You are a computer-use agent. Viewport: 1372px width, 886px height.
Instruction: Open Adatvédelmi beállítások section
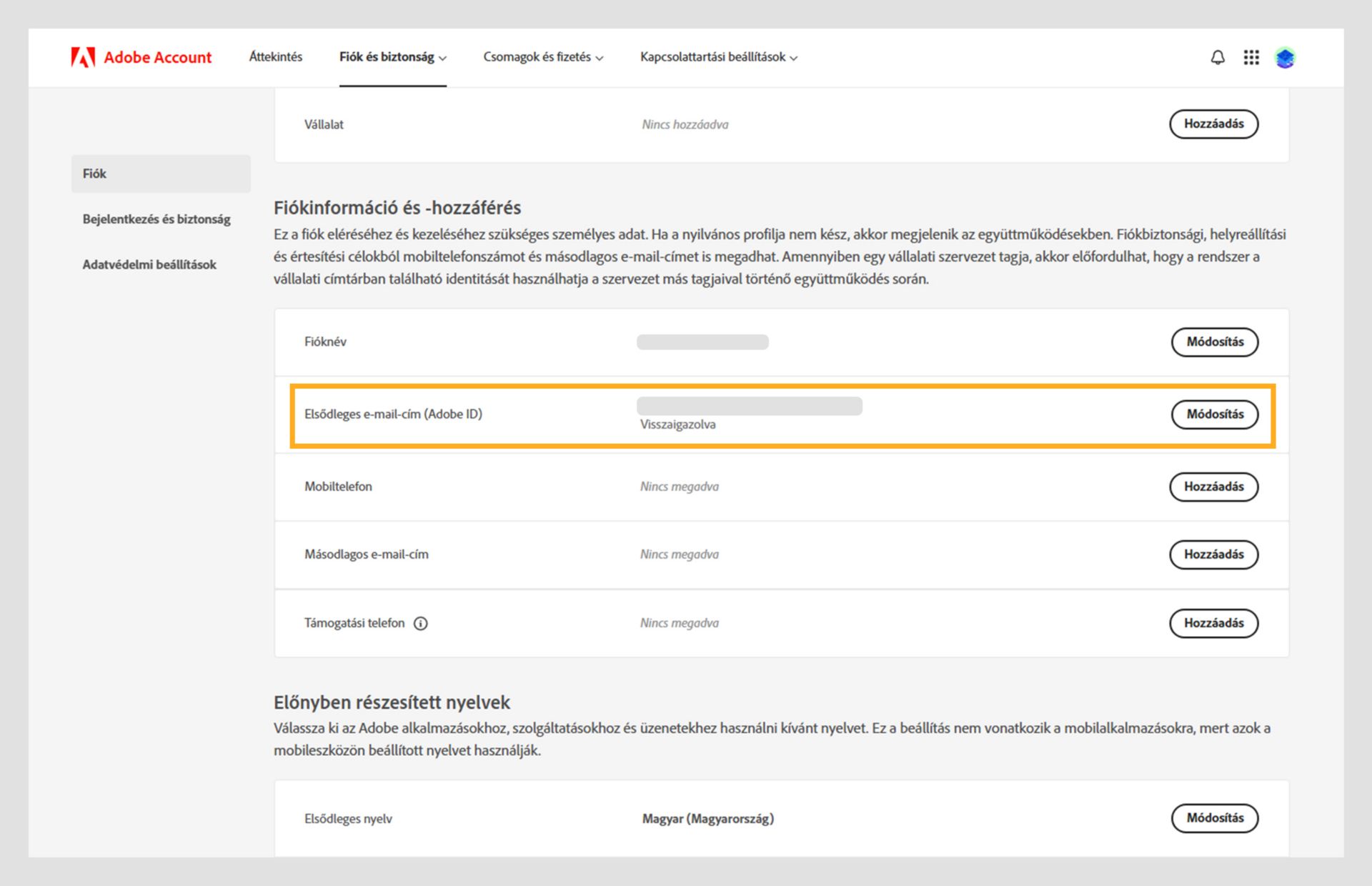149,264
